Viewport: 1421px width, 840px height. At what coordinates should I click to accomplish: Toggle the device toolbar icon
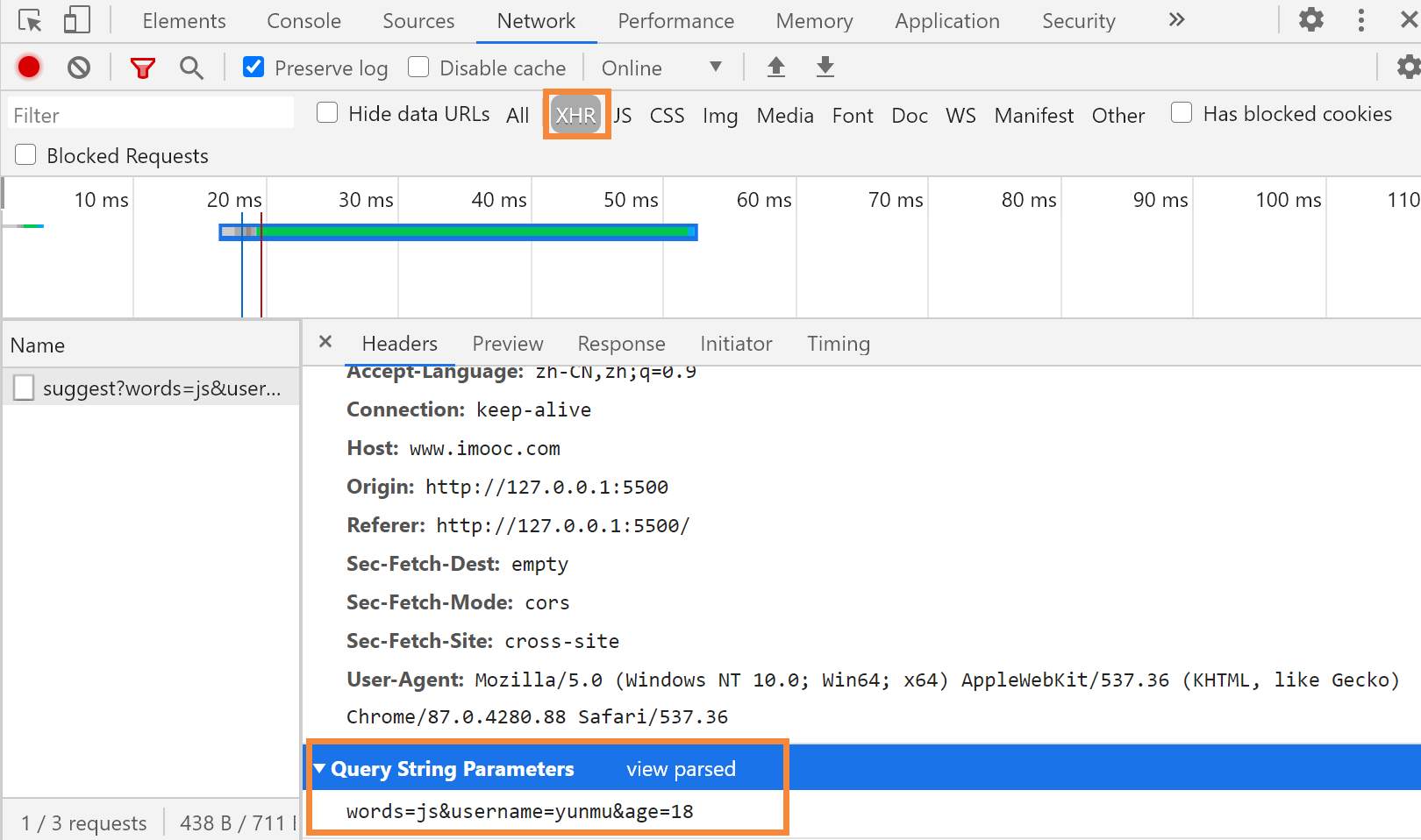[x=77, y=20]
